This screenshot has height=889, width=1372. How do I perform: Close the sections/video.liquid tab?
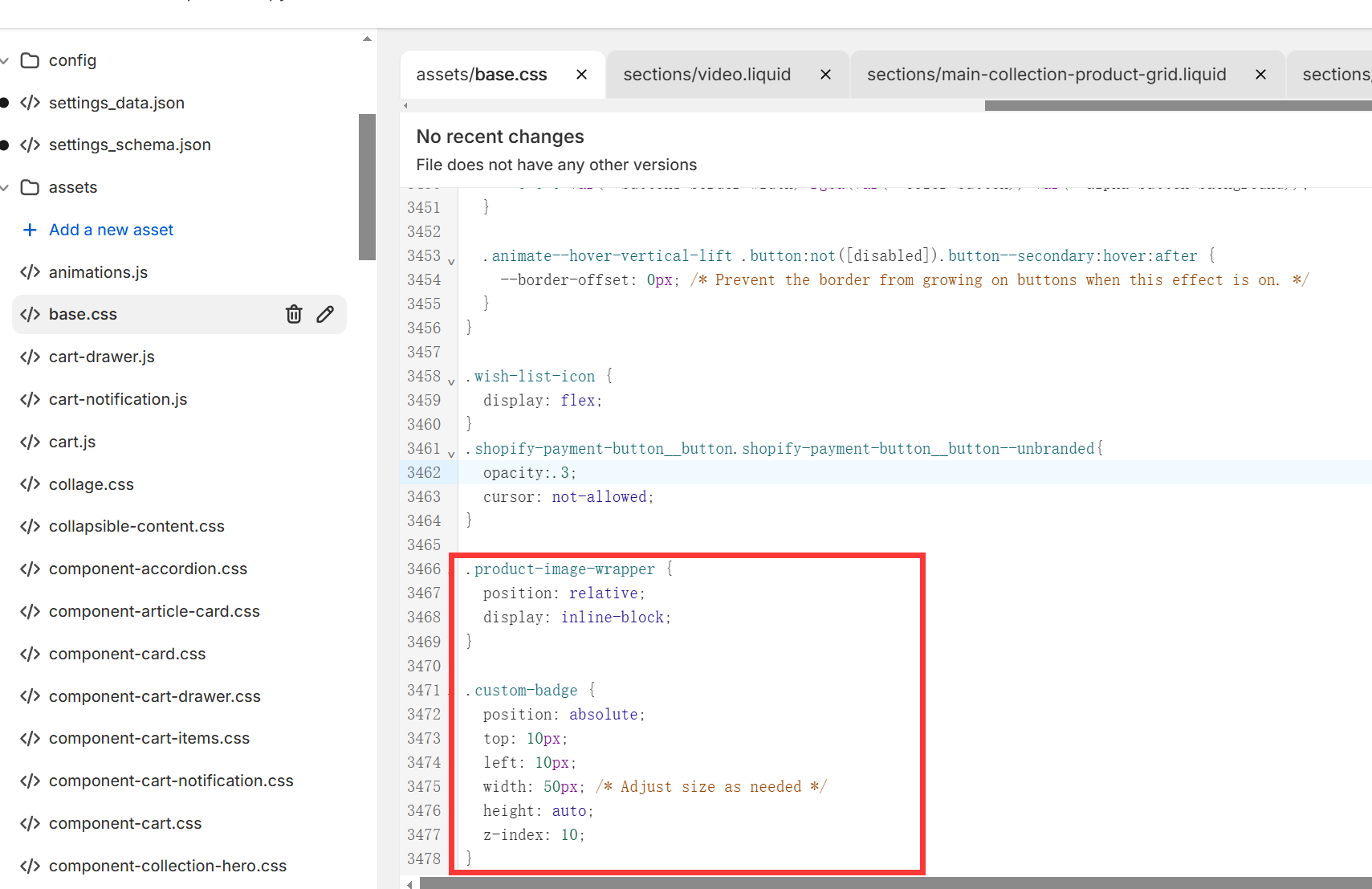coord(825,75)
